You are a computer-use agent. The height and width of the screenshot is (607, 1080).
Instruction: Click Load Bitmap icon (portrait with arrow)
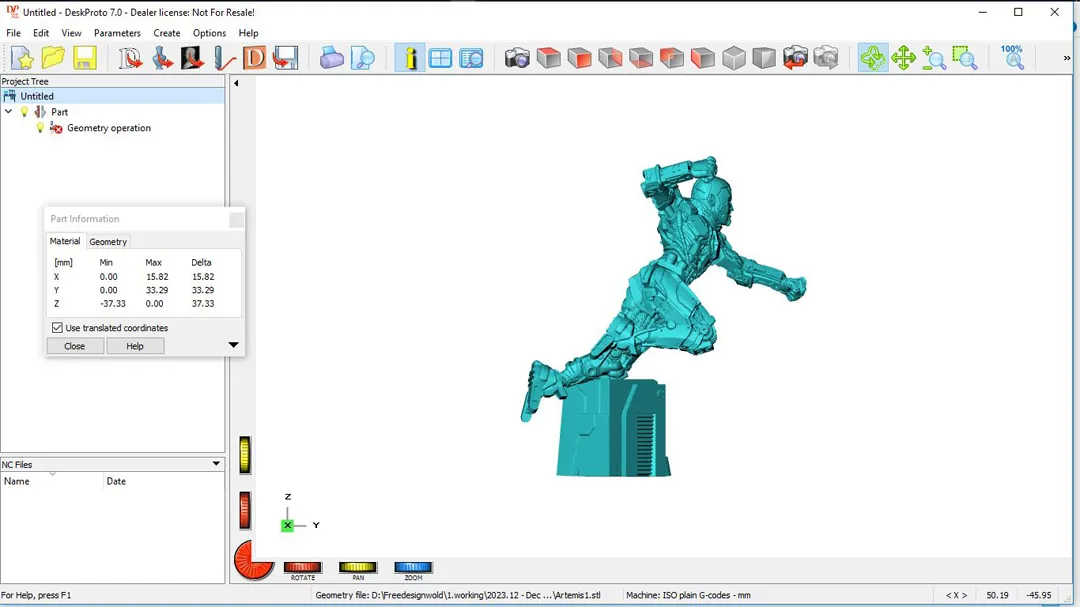pyautogui.click(x=192, y=58)
